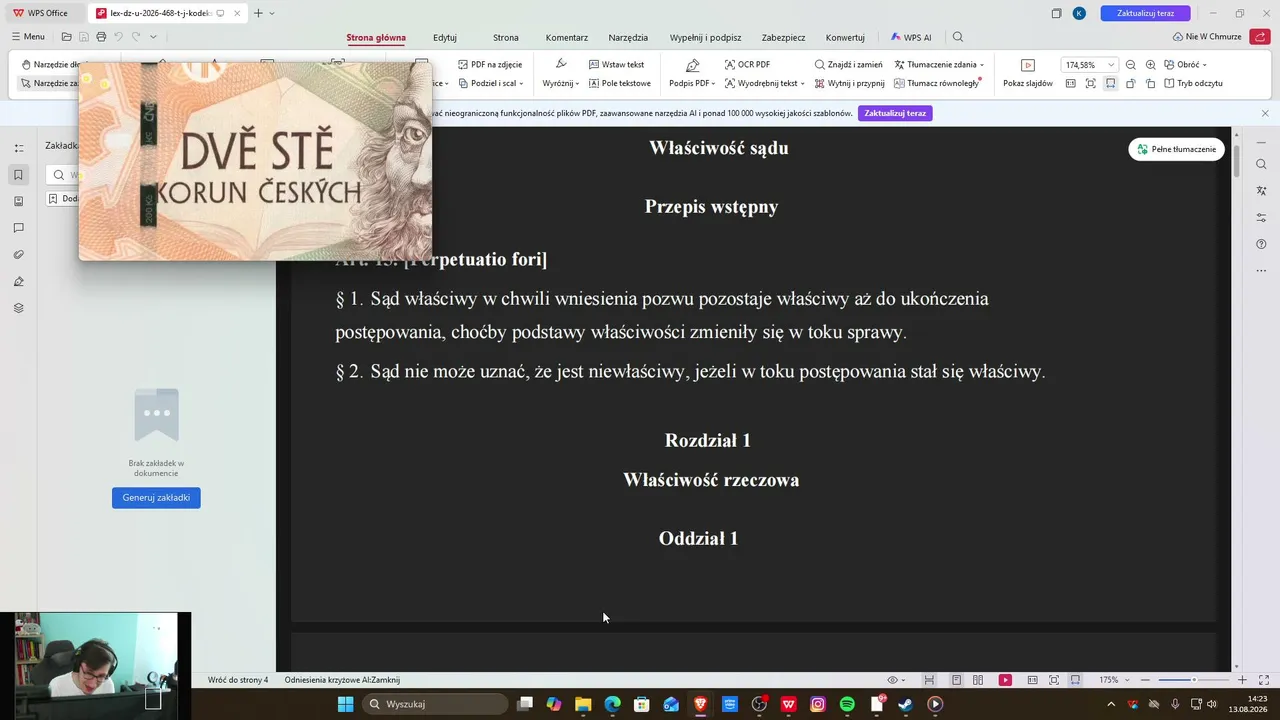
Task: Click the PDF na zdjęcie tool
Action: tap(490, 65)
